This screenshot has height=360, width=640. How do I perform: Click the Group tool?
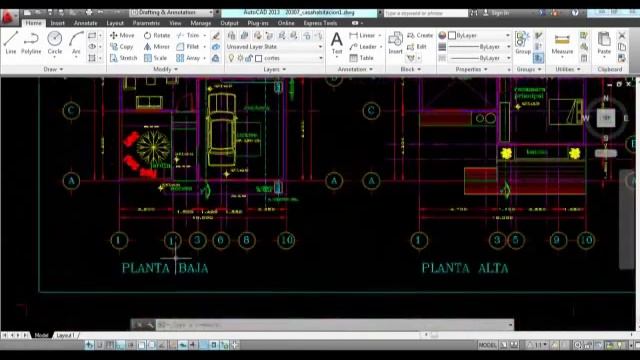click(523, 43)
